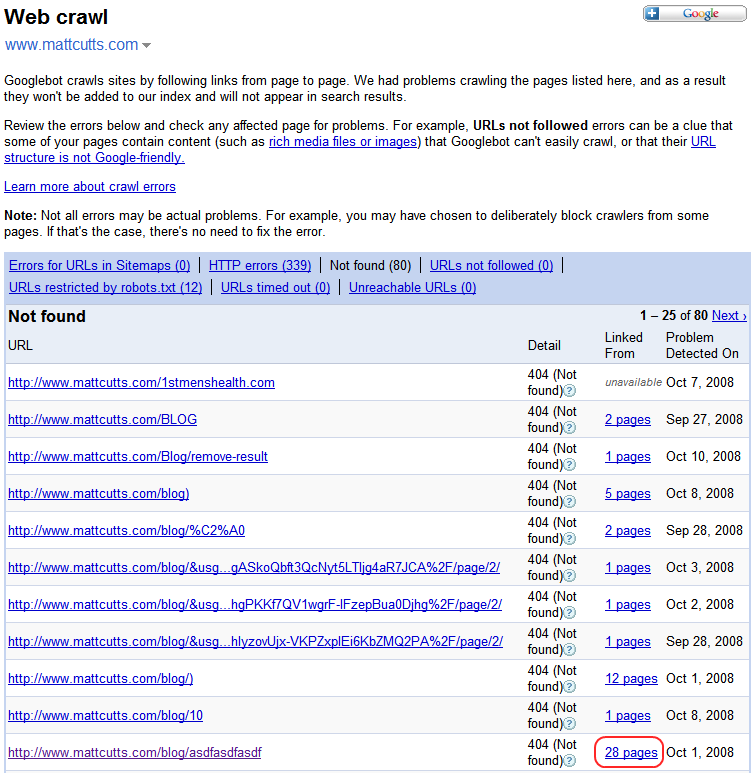756x773 pixels.
Task: Open the www.mattcutts.com site link at top
Action: click(x=71, y=44)
